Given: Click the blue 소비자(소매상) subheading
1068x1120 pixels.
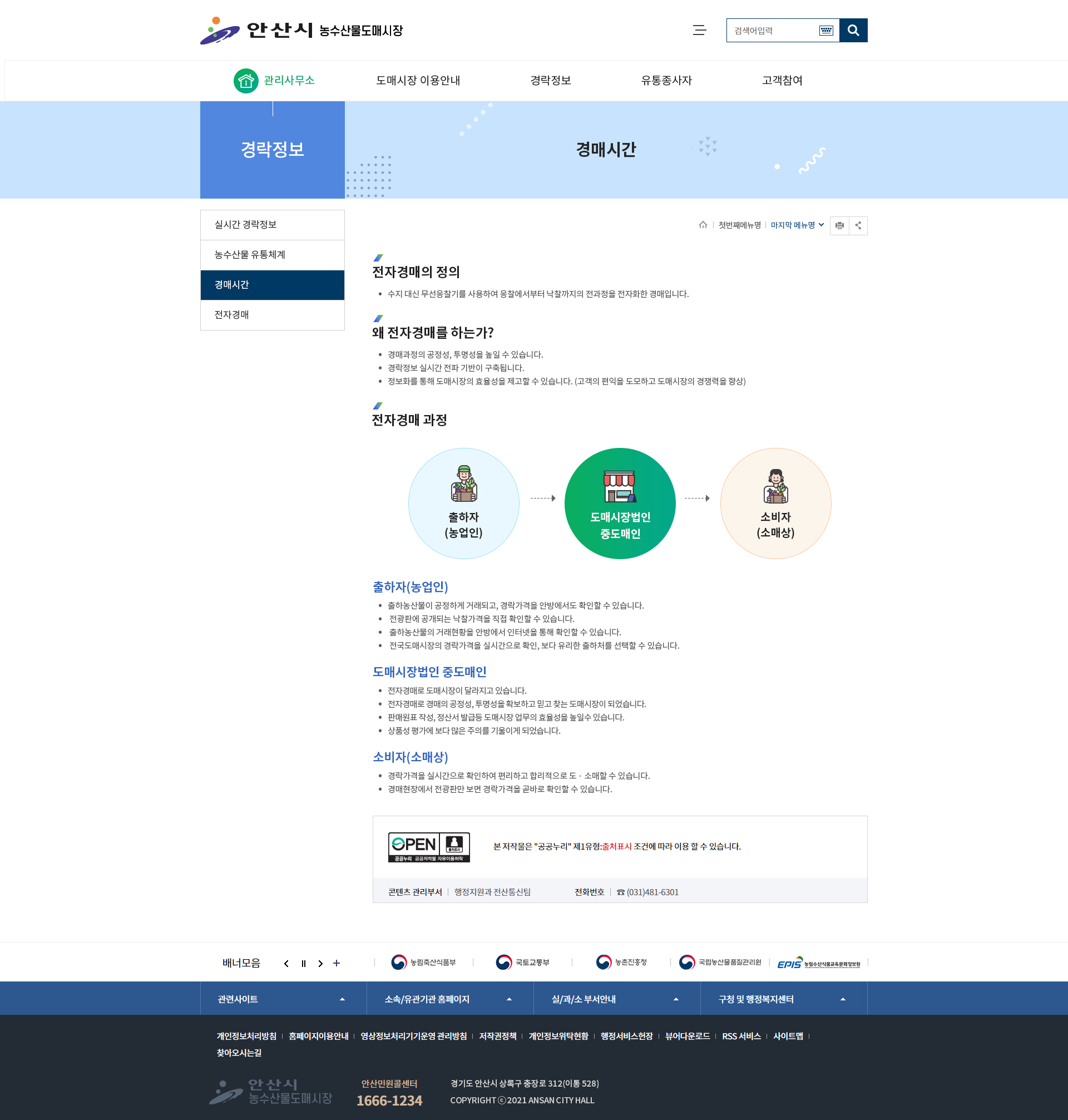Looking at the screenshot, I should [411, 757].
